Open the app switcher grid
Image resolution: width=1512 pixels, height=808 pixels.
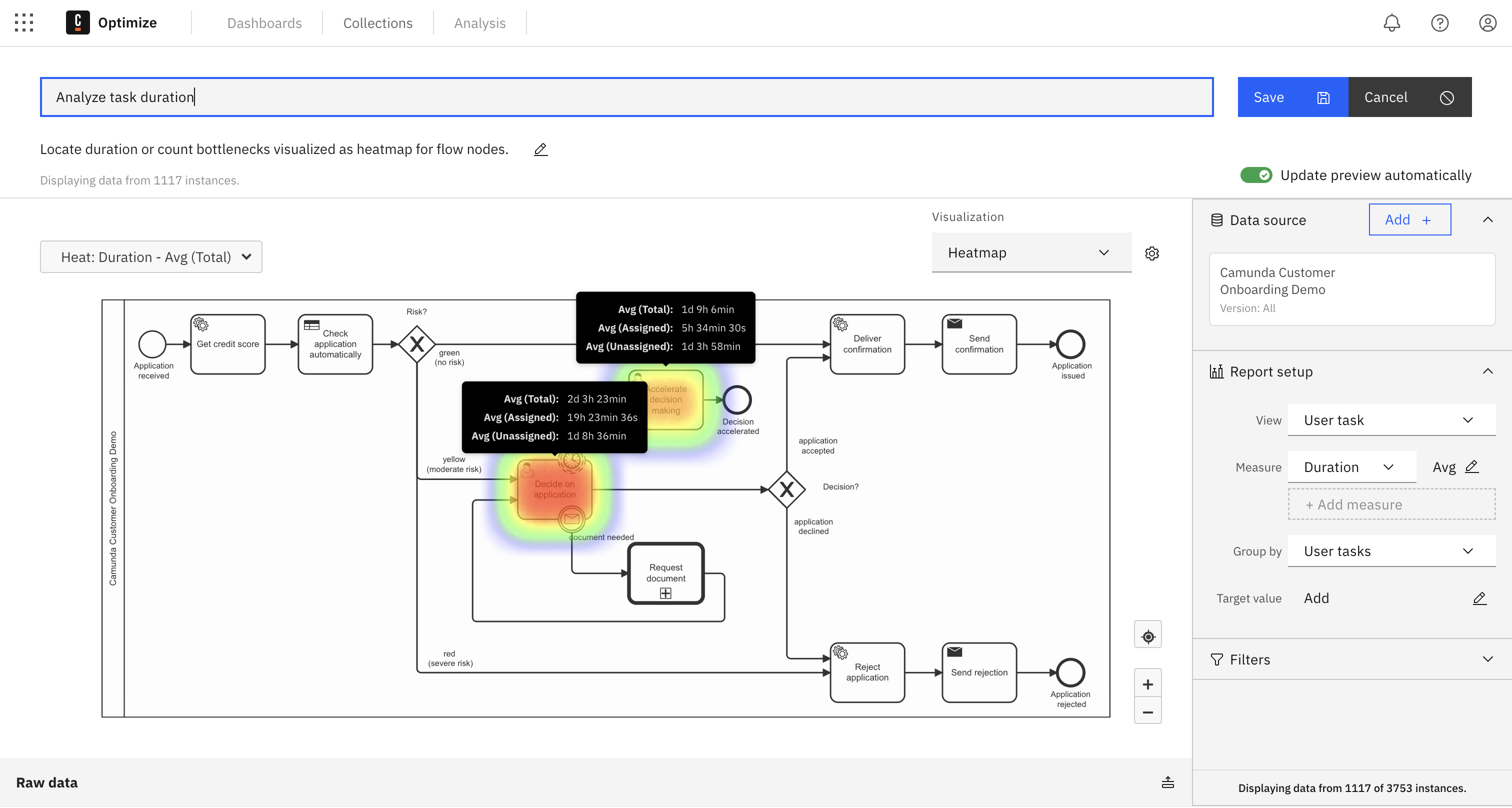[24, 23]
